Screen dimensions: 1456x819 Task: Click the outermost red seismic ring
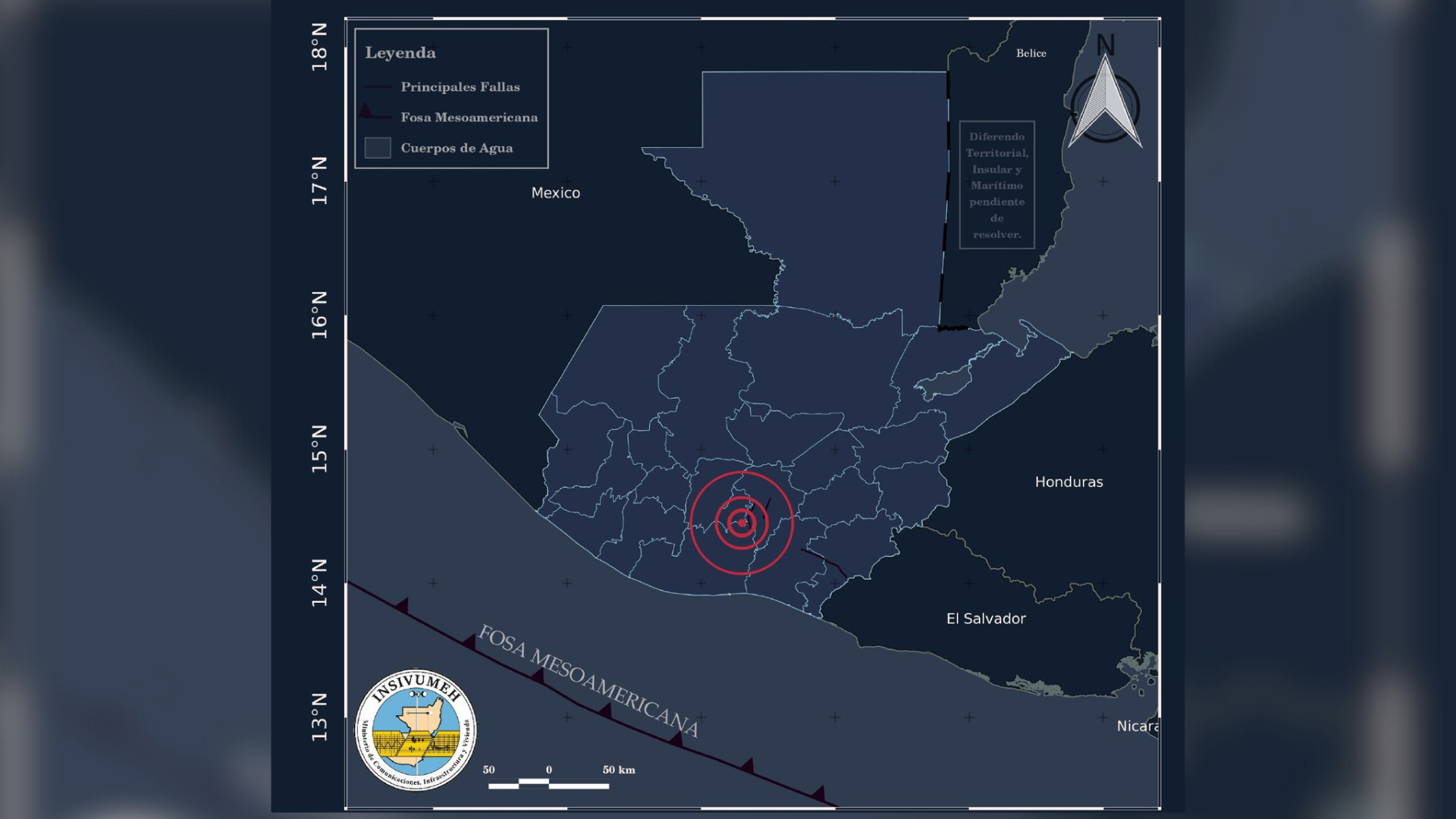coord(691,522)
